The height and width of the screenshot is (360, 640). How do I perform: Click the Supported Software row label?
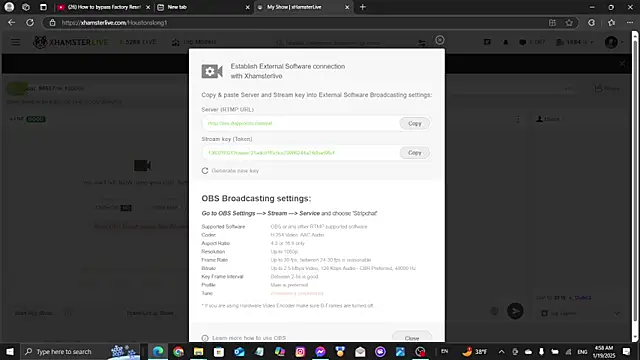223,227
